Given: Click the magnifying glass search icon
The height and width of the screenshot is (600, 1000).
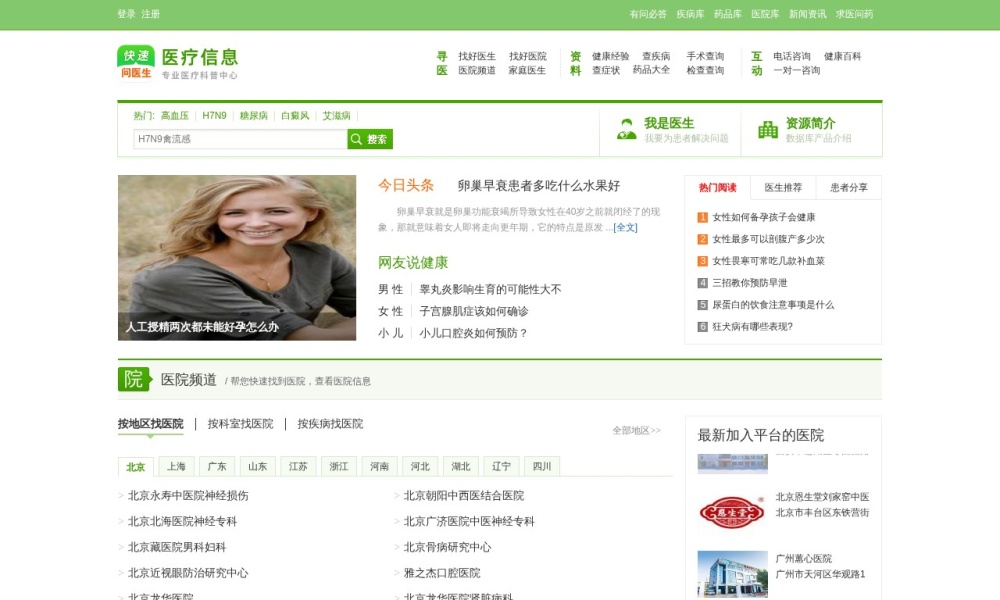Looking at the screenshot, I should click(355, 139).
